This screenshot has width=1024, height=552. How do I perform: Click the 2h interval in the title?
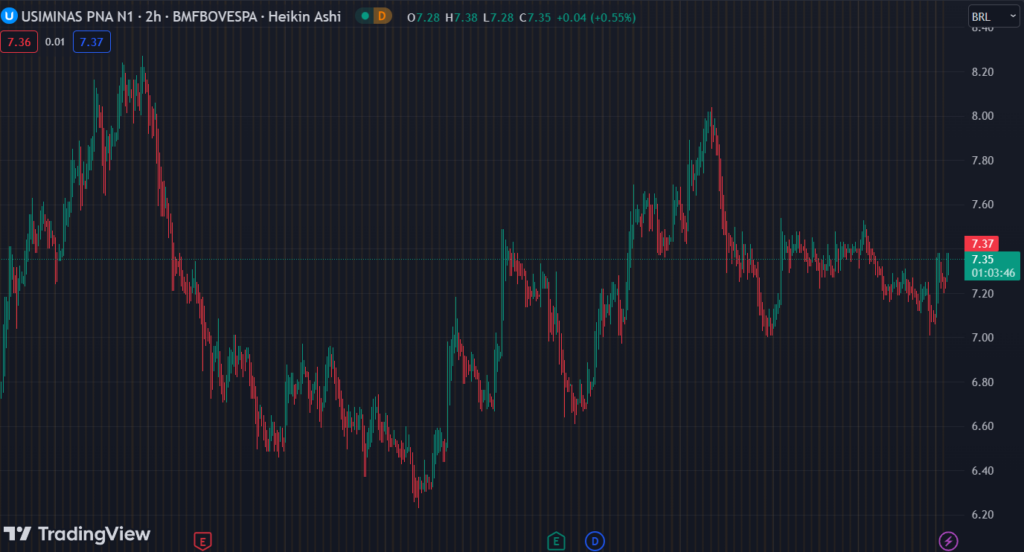[x=153, y=16]
